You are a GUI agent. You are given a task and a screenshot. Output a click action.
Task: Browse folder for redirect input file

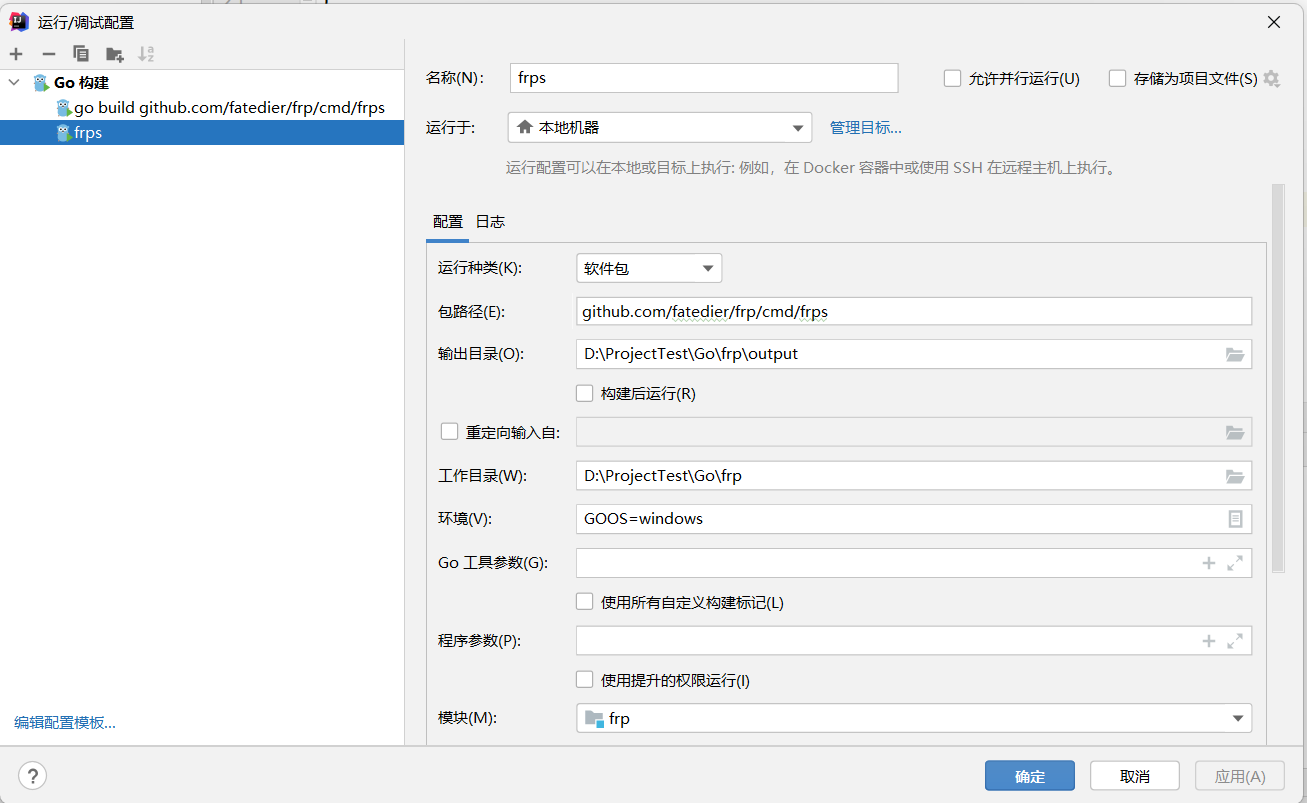1235,432
